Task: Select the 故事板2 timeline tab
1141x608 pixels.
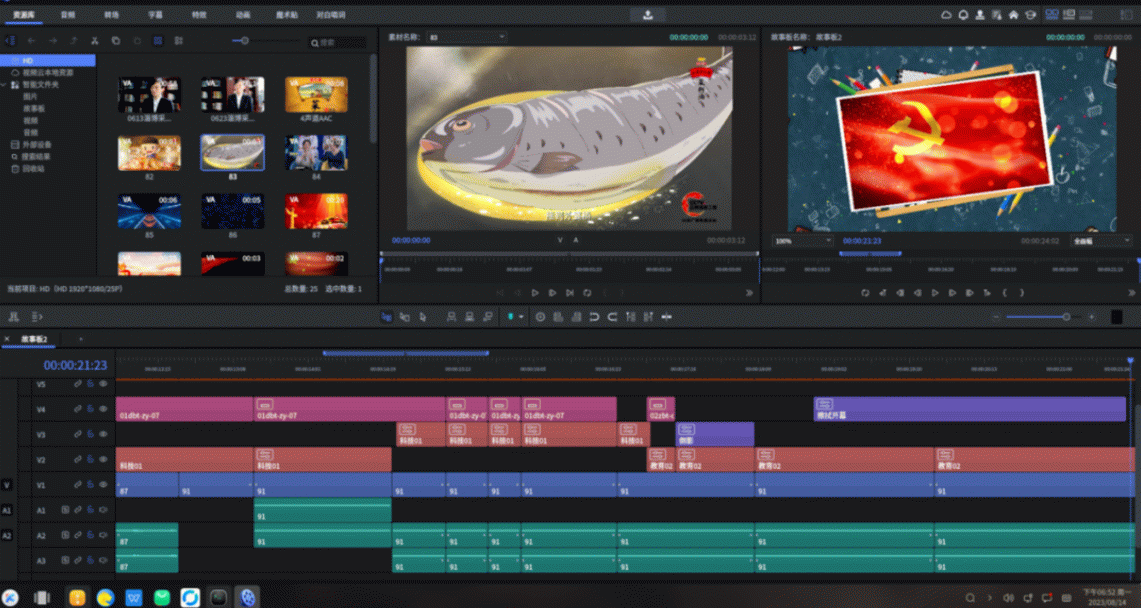Action: coord(33,339)
